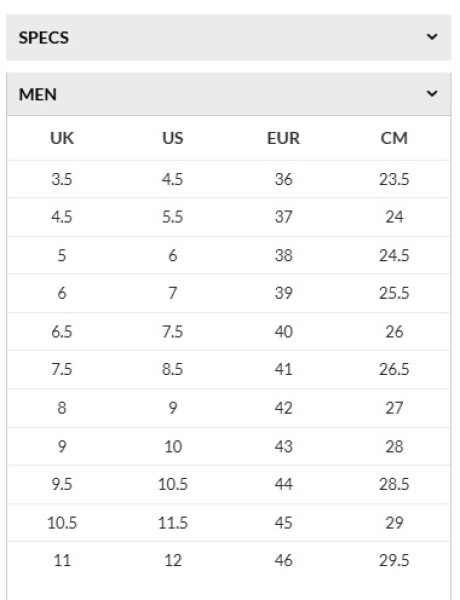Screen dimensions: 460x600
Task: Click CM value 24.5 cell
Action: click(x=394, y=255)
